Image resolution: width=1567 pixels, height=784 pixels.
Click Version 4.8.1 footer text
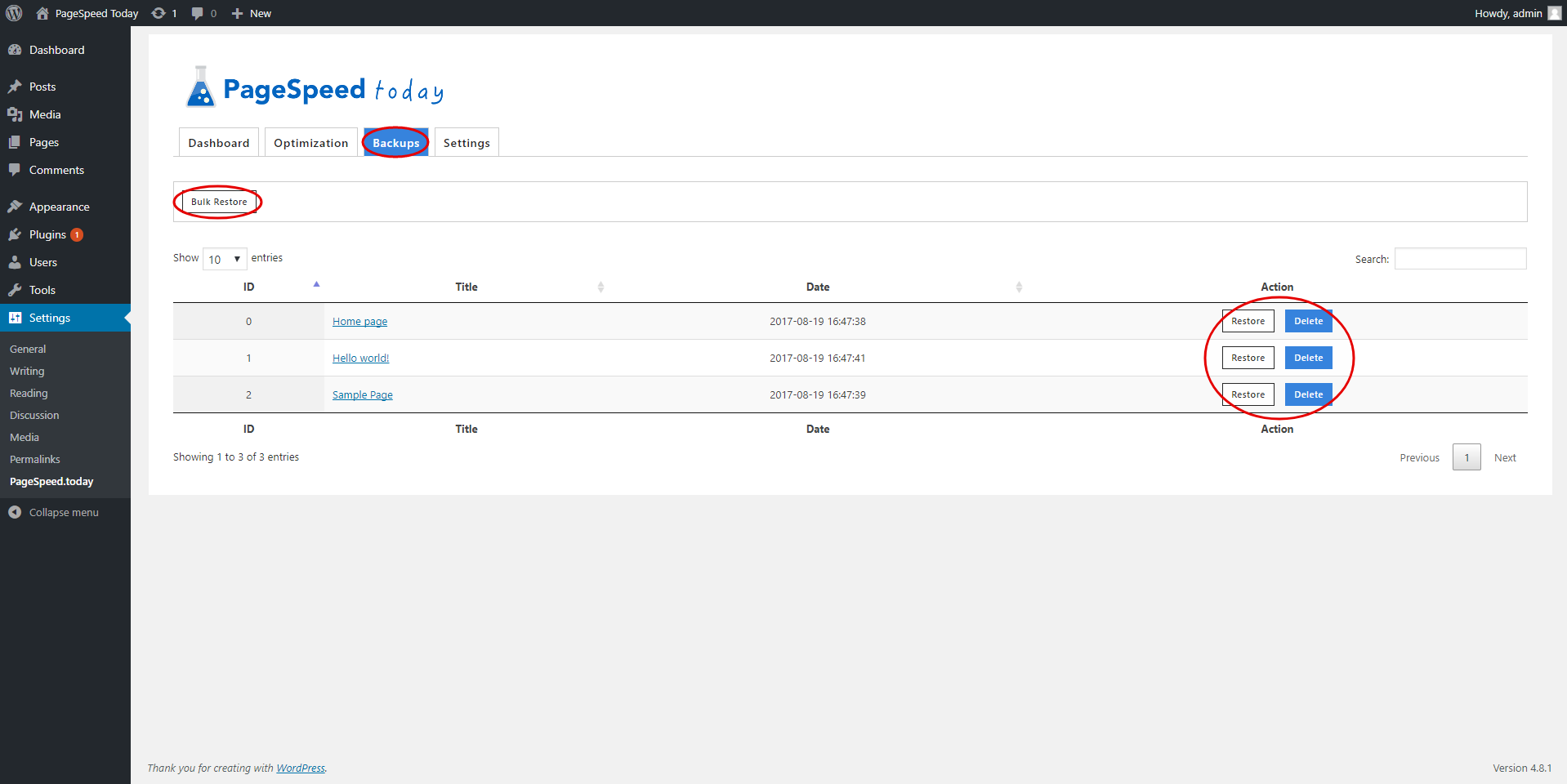[1522, 768]
